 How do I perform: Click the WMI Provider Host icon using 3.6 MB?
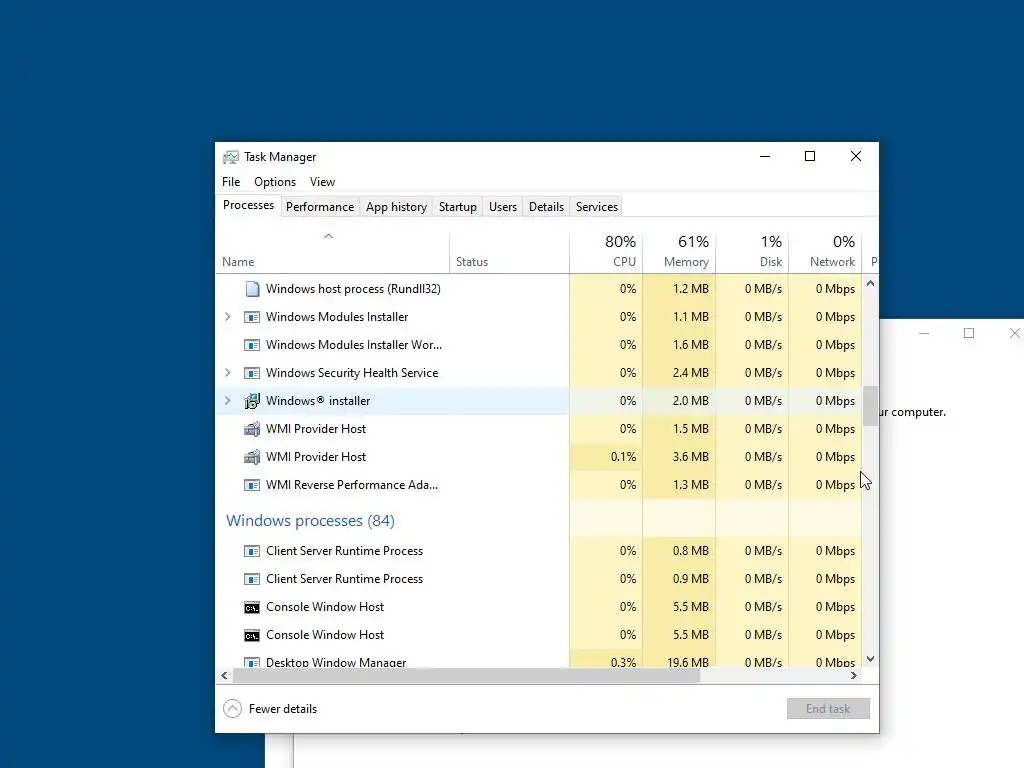pos(252,457)
